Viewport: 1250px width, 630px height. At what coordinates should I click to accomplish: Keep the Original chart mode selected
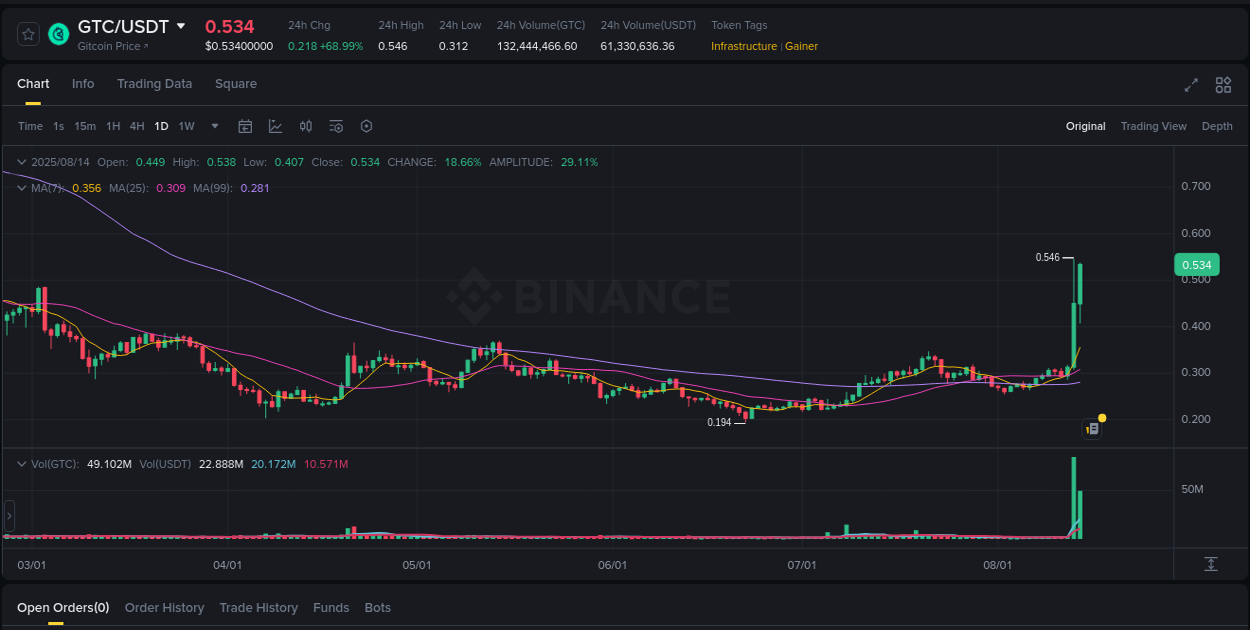1085,126
